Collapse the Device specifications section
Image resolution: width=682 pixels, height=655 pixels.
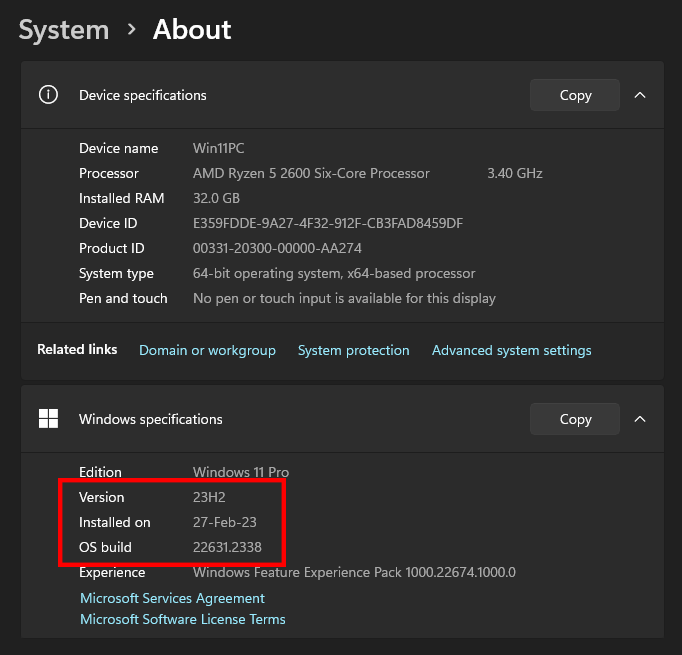tap(640, 95)
